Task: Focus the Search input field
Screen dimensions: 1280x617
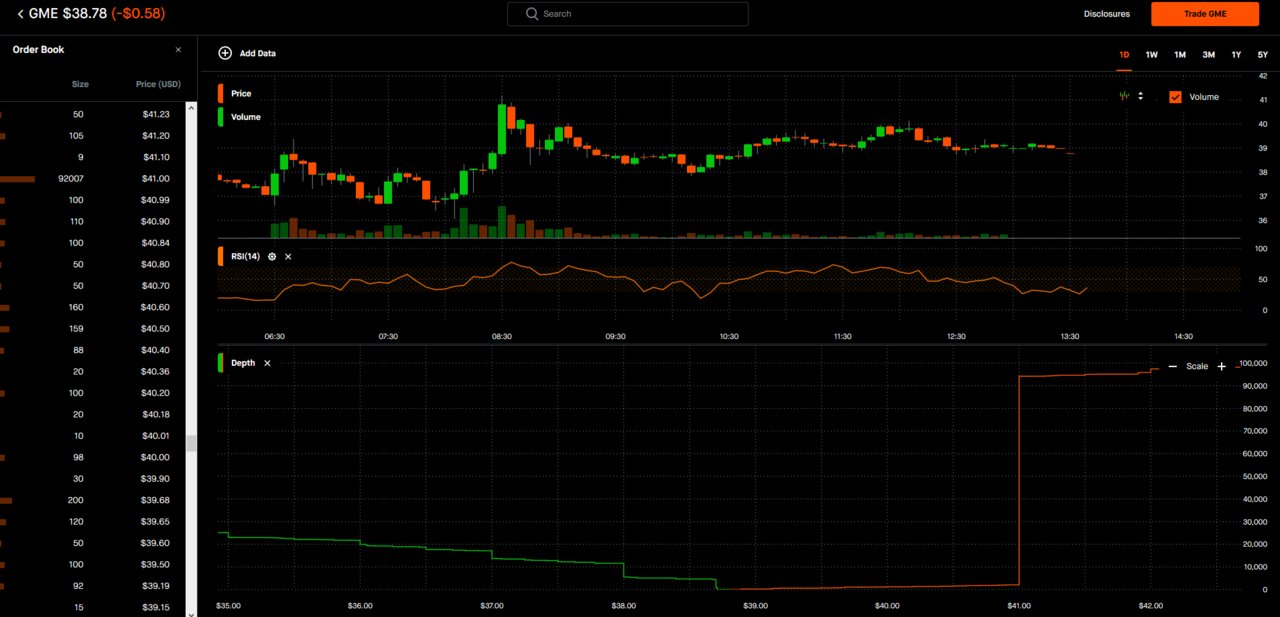Action: (x=628, y=14)
